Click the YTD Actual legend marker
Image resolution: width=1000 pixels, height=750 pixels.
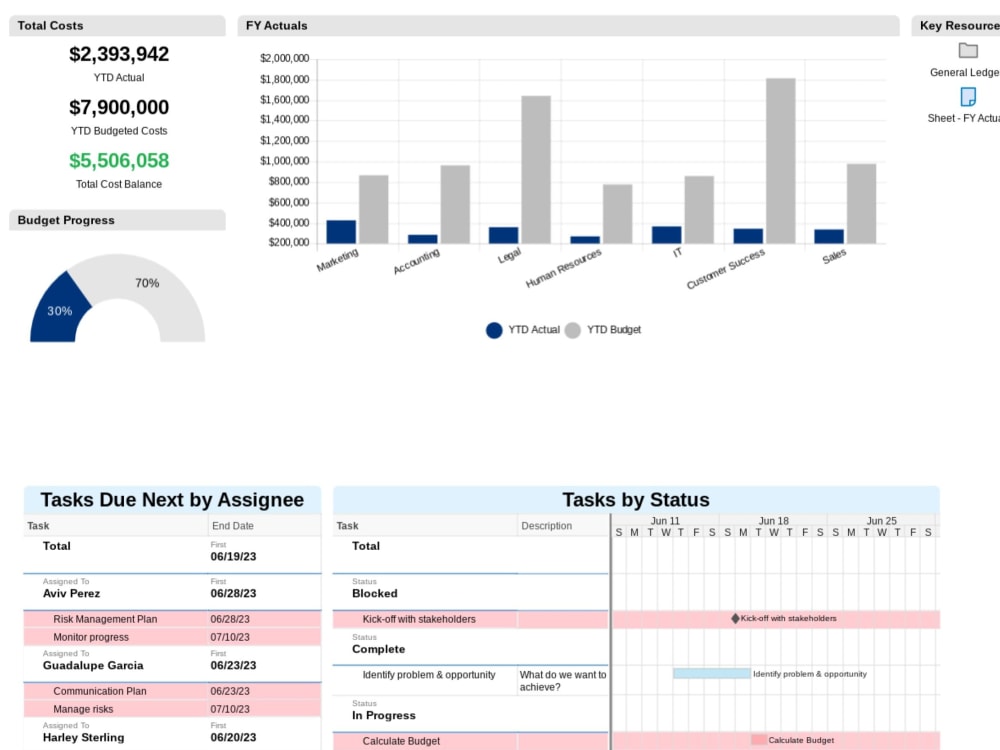tap(494, 330)
